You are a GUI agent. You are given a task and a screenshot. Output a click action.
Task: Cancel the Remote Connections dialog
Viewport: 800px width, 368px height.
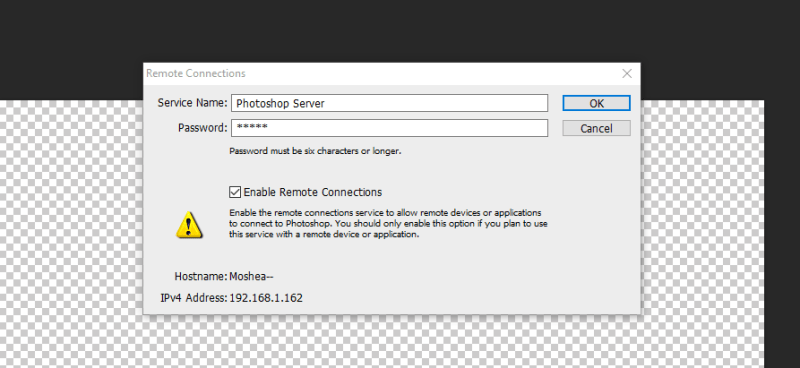596,128
